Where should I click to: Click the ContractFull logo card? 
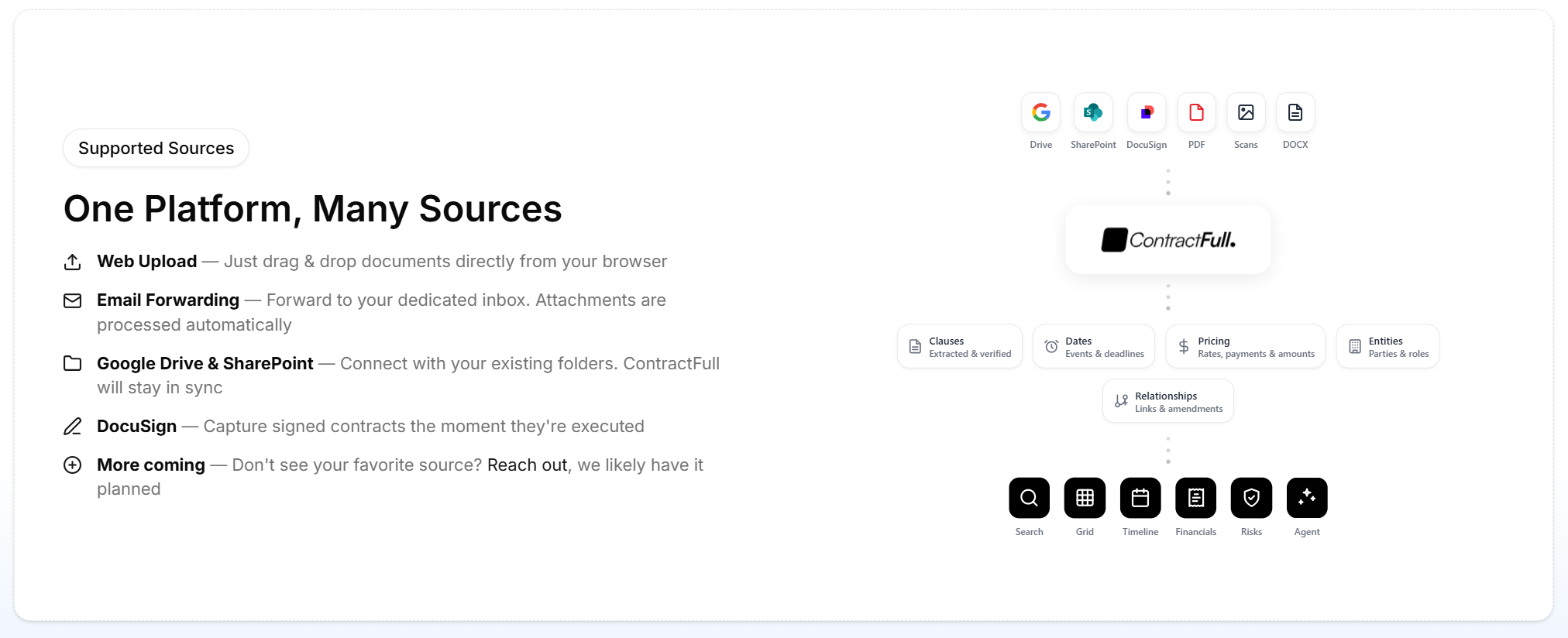1168,240
